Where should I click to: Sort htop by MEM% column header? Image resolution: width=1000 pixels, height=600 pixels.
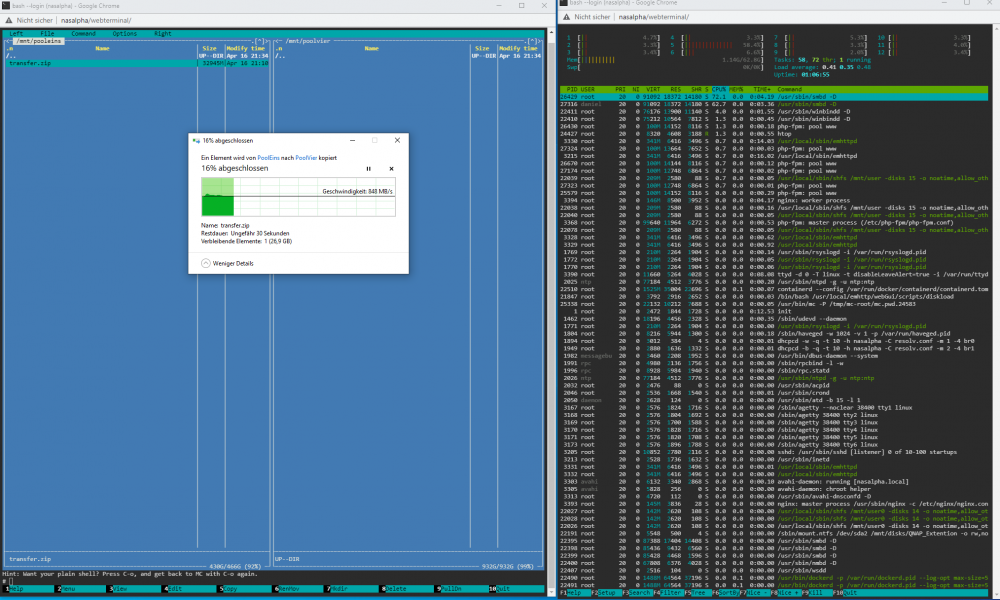click(x=736, y=89)
